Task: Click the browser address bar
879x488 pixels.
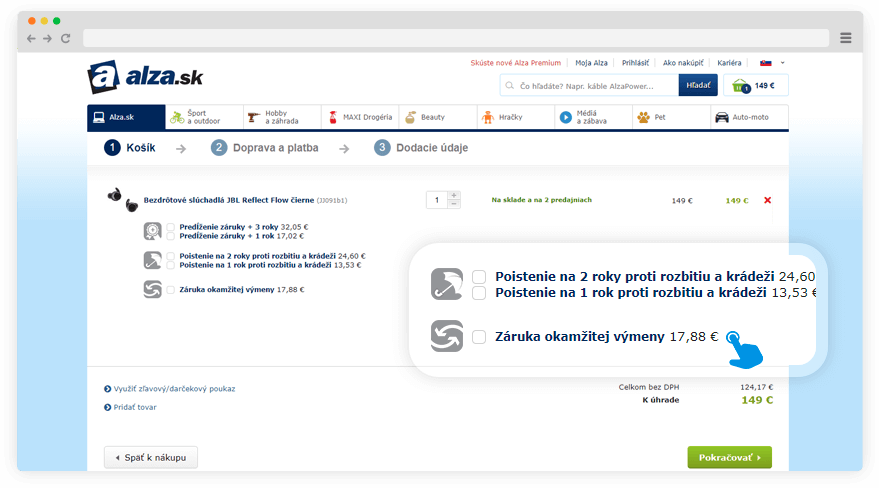Action: tap(456, 38)
